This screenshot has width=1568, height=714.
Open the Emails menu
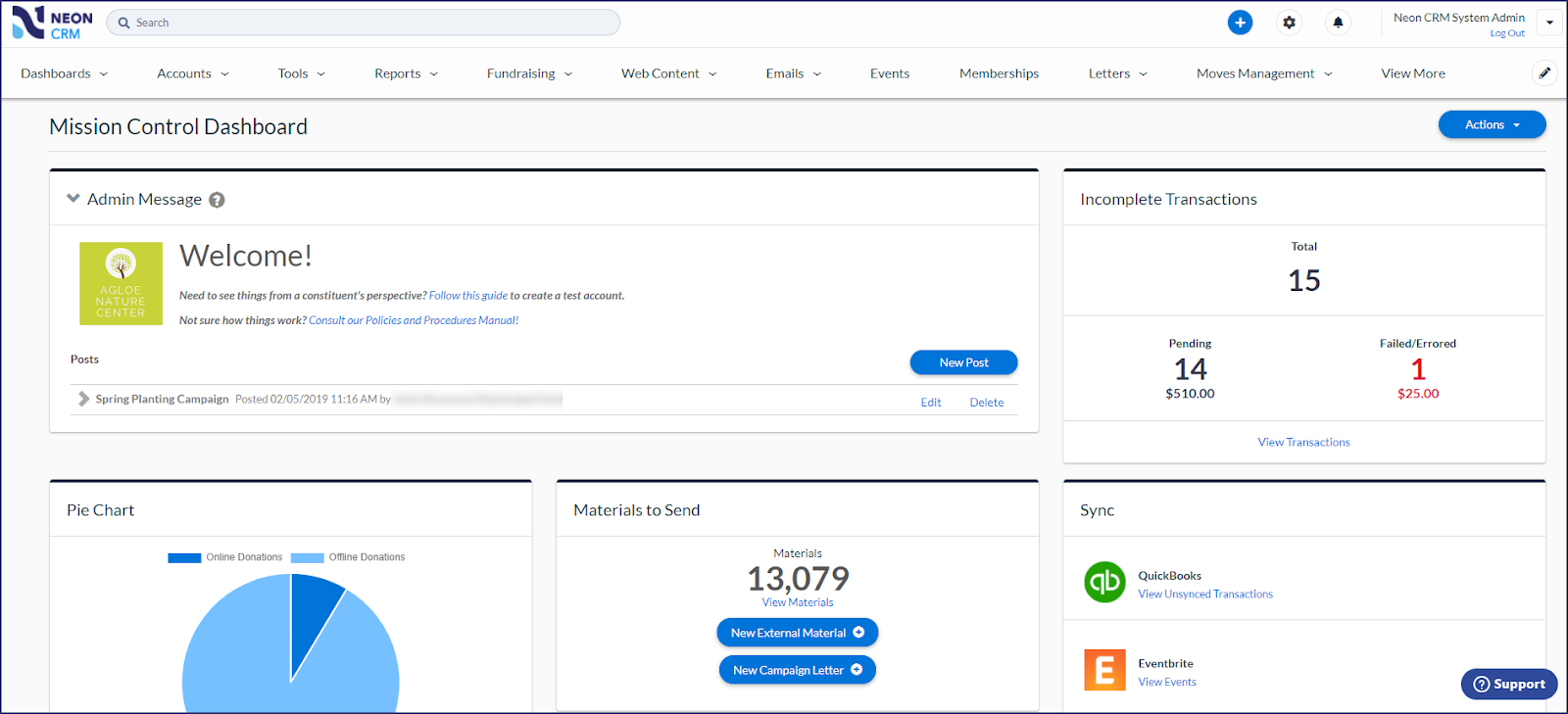point(793,73)
